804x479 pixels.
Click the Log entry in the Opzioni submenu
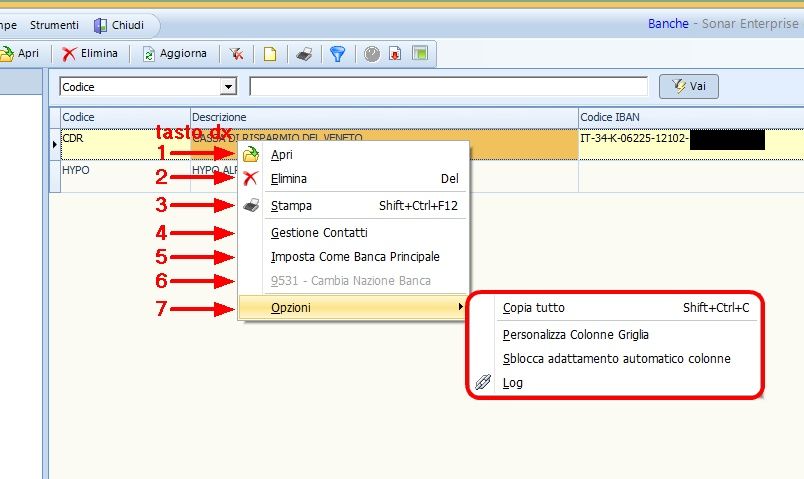pyautogui.click(x=512, y=382)
